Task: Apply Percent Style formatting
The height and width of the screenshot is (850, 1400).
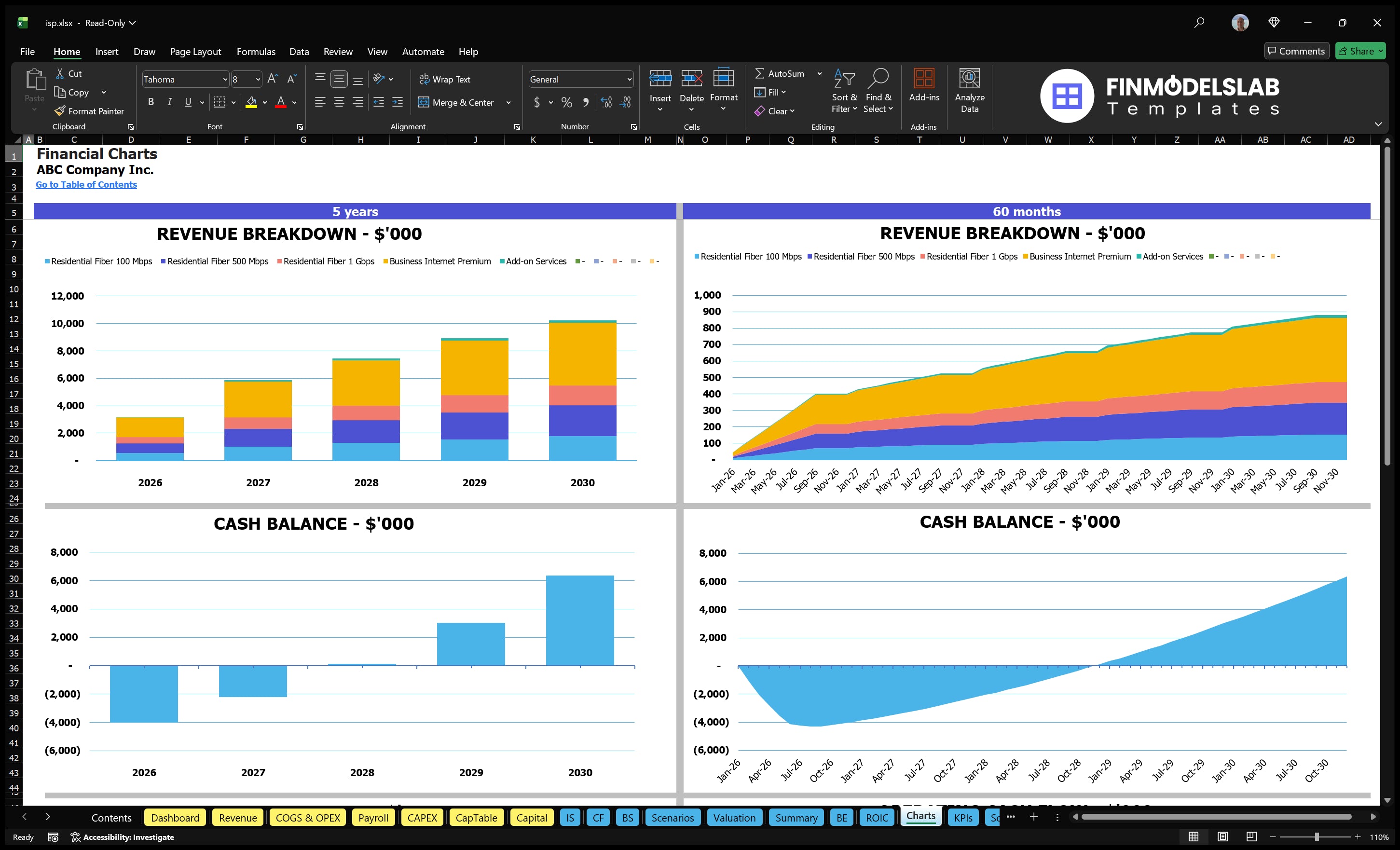Action: coord(566,102)
